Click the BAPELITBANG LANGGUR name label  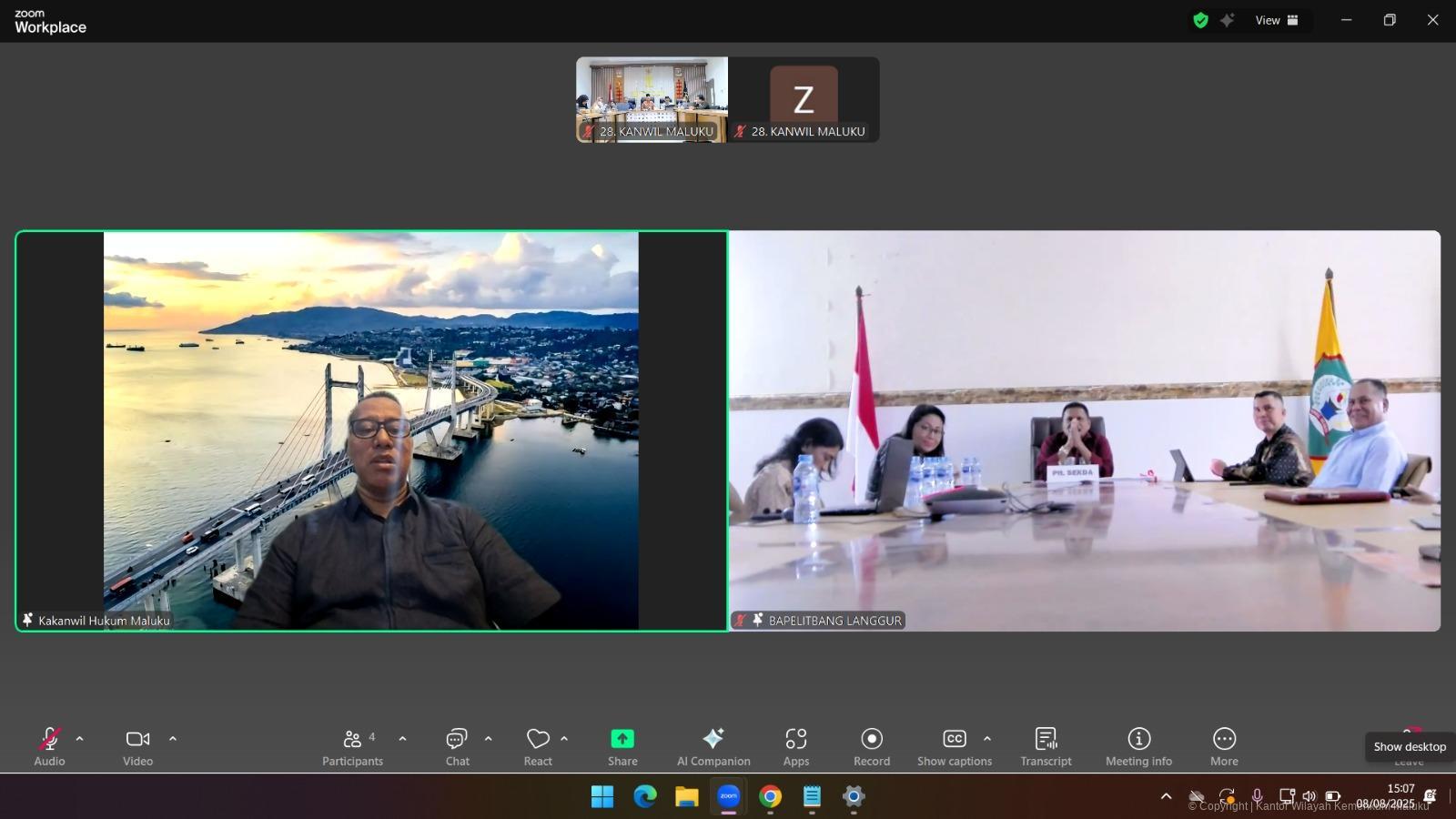[x=834, y=621]
